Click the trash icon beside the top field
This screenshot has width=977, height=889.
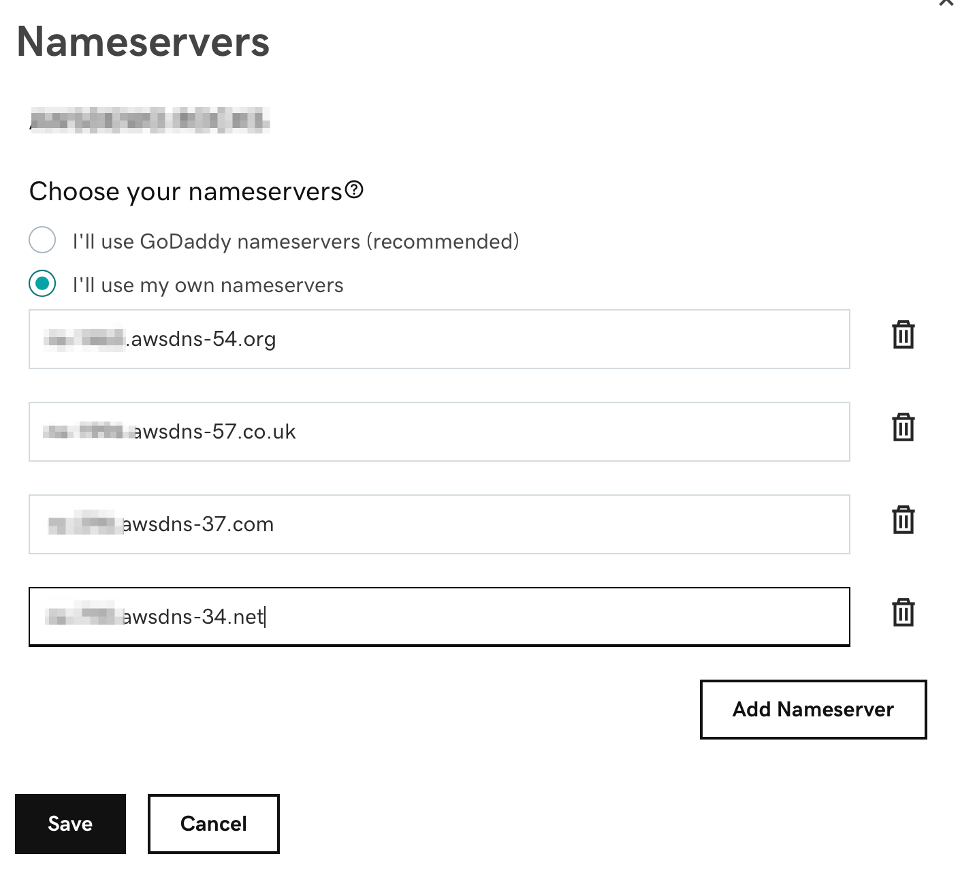click(902, 335)
